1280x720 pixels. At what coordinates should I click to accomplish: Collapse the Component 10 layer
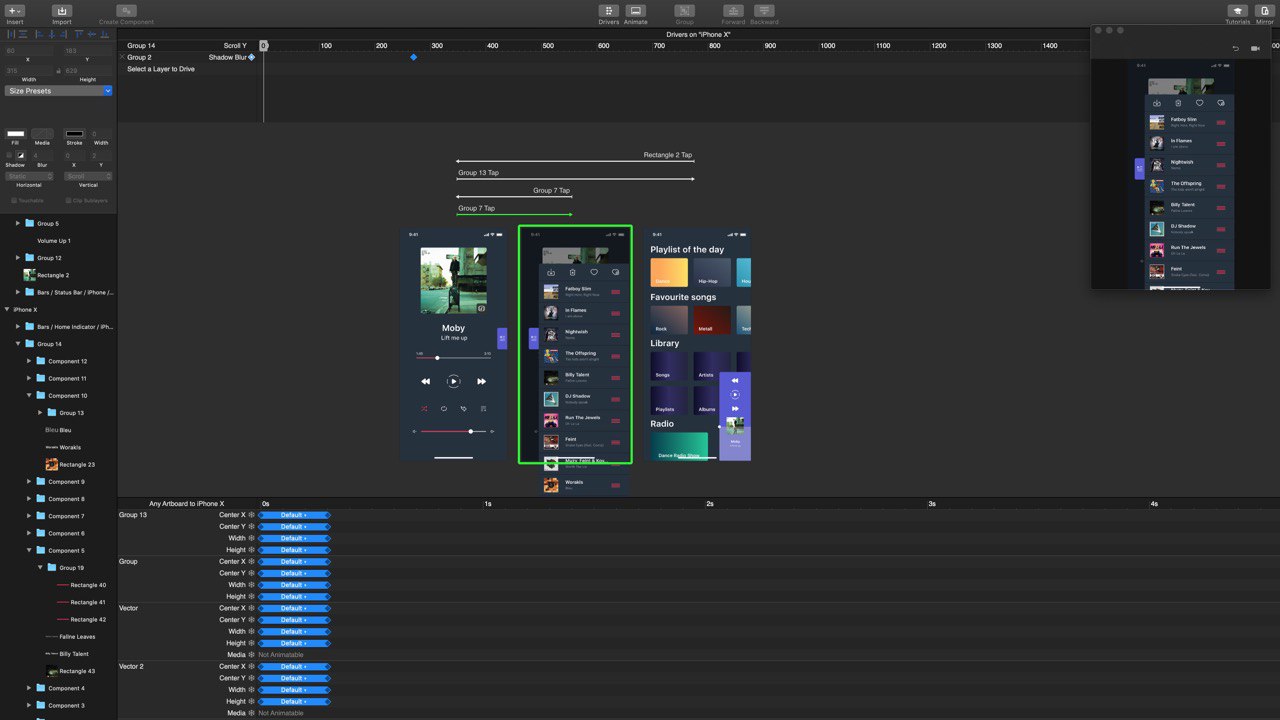[29, 396]
